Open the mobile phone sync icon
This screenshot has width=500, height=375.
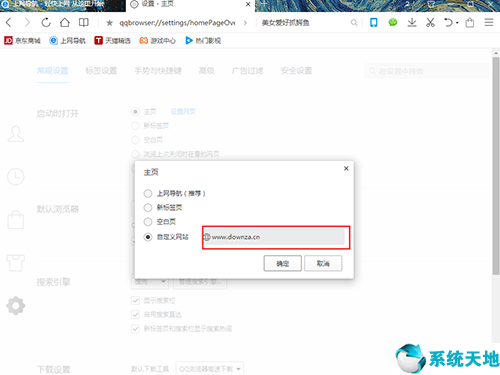click(x=374, y=23)
